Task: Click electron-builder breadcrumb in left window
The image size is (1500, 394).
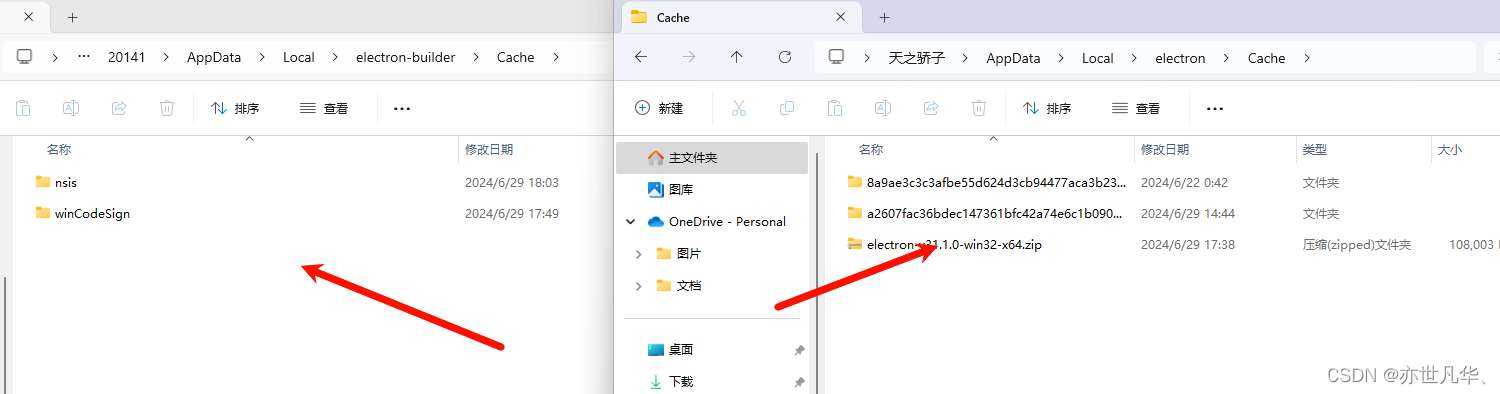Action: pos(405,57)
